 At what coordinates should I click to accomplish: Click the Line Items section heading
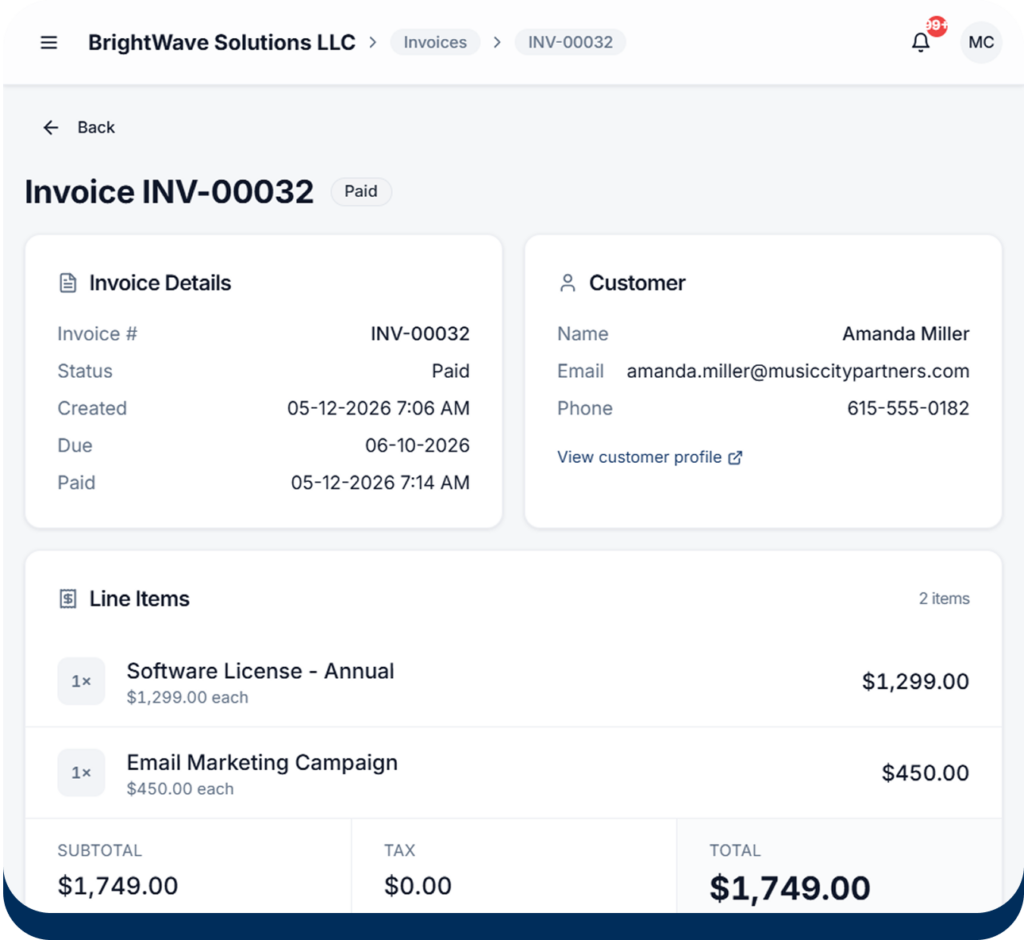coord(139,598)
